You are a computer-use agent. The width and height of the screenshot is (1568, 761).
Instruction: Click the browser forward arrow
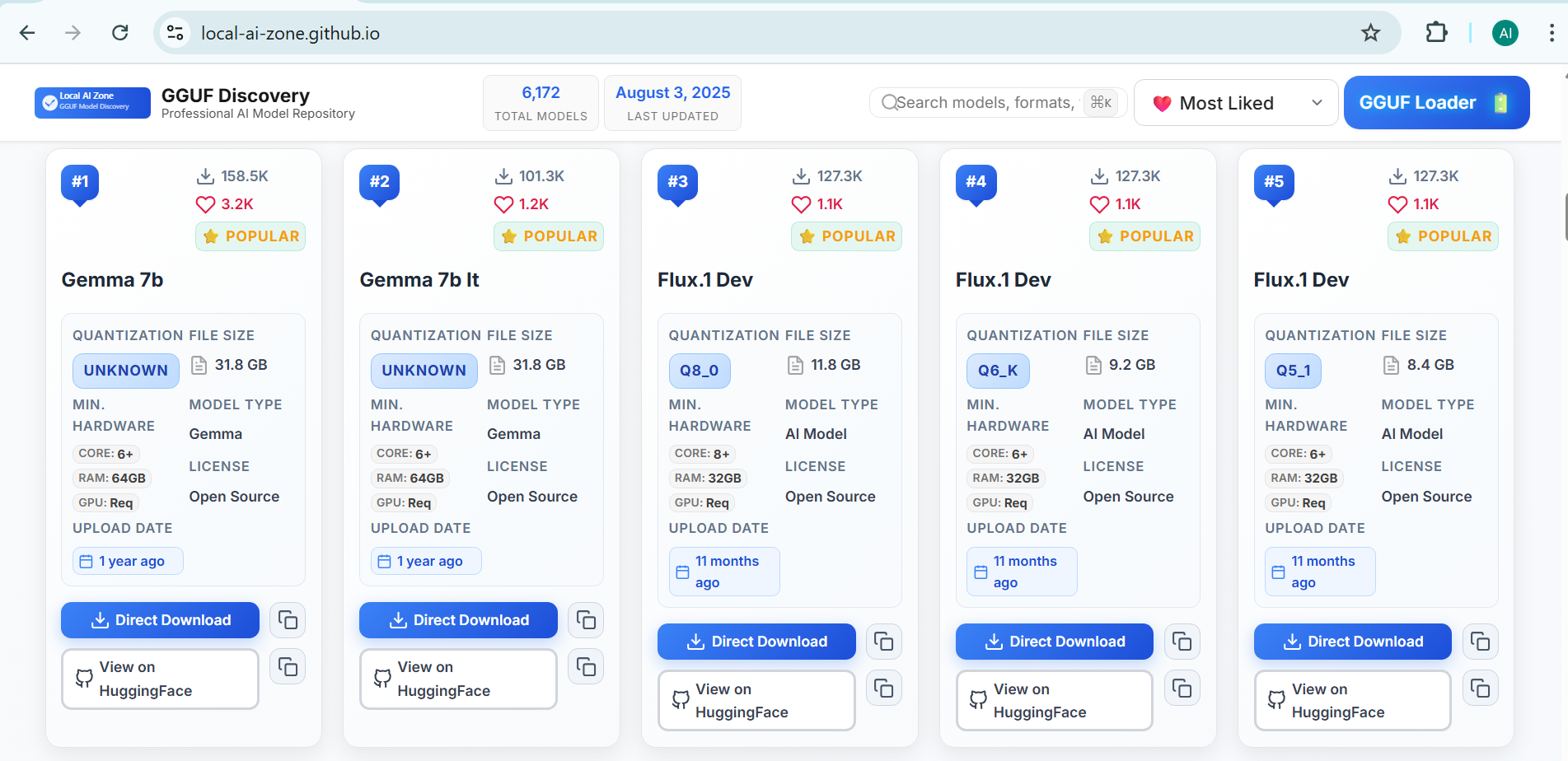click(73, 33)
